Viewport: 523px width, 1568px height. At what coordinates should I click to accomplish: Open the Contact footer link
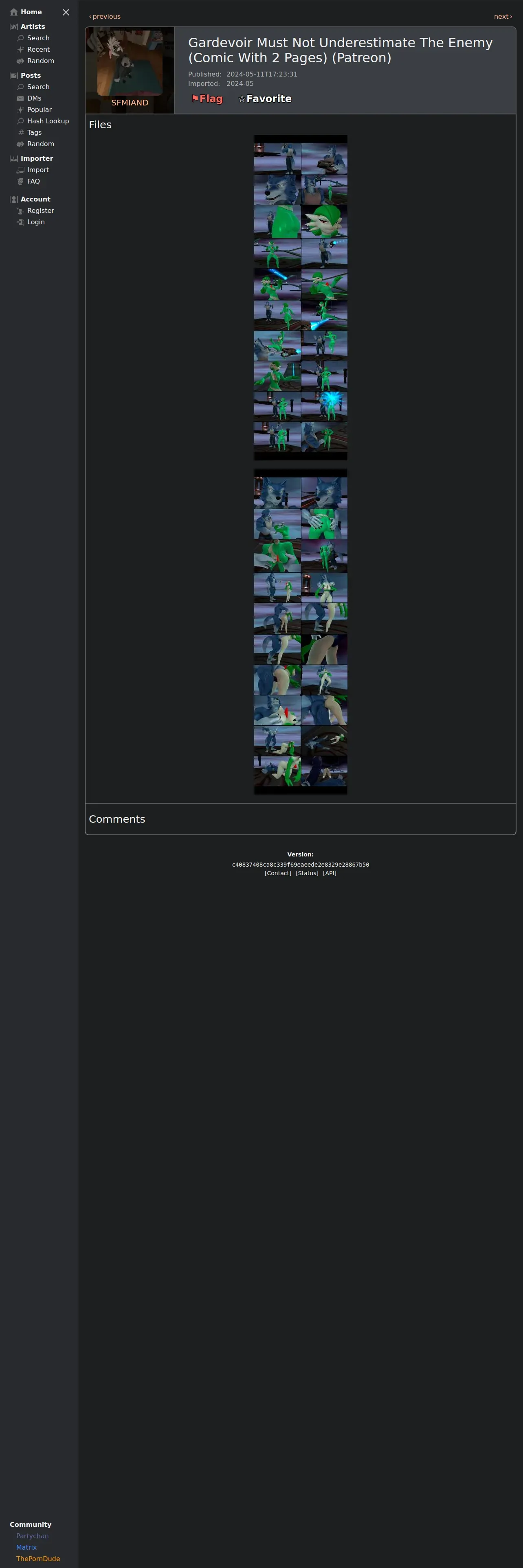pos(278,873)
